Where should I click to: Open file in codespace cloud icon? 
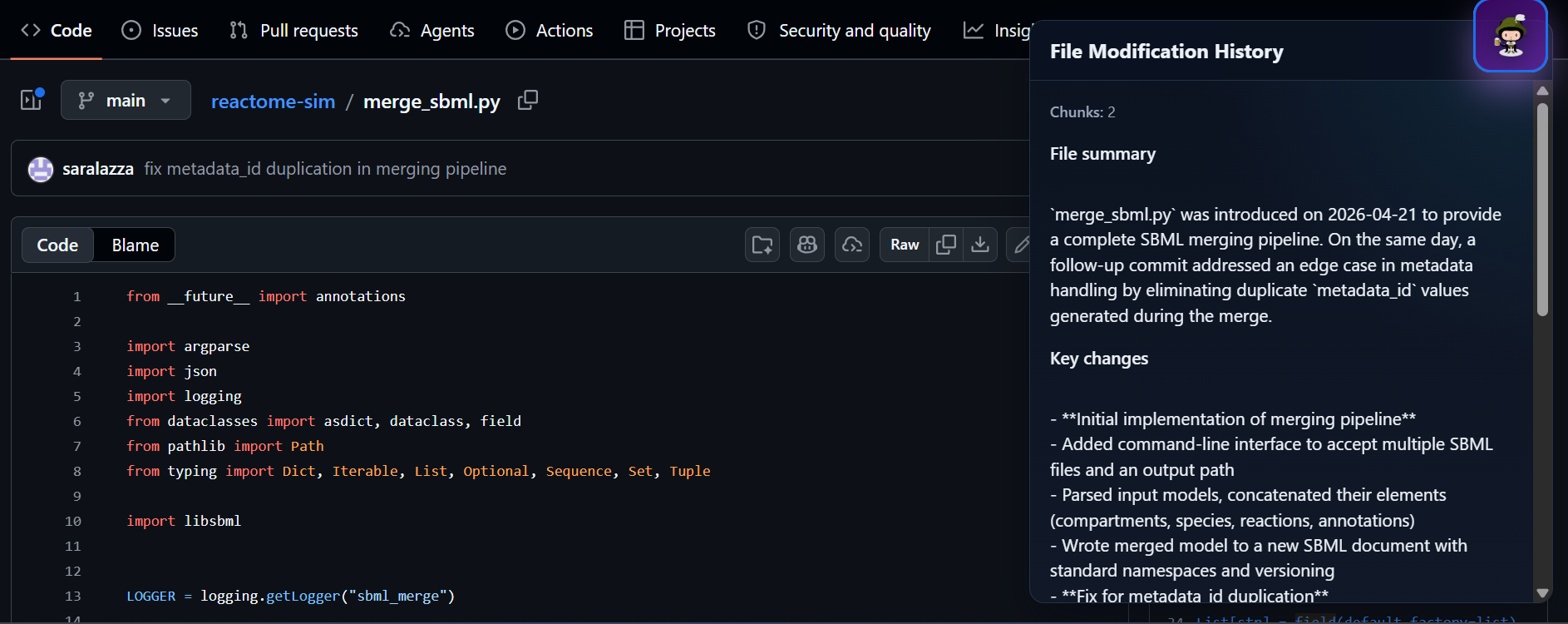click(852, 245)
